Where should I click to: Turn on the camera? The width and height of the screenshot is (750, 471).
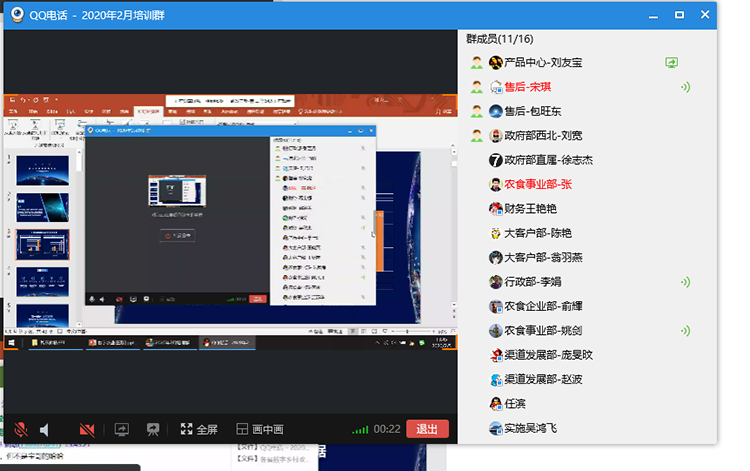pyautogui.click(x=87, y=429)
